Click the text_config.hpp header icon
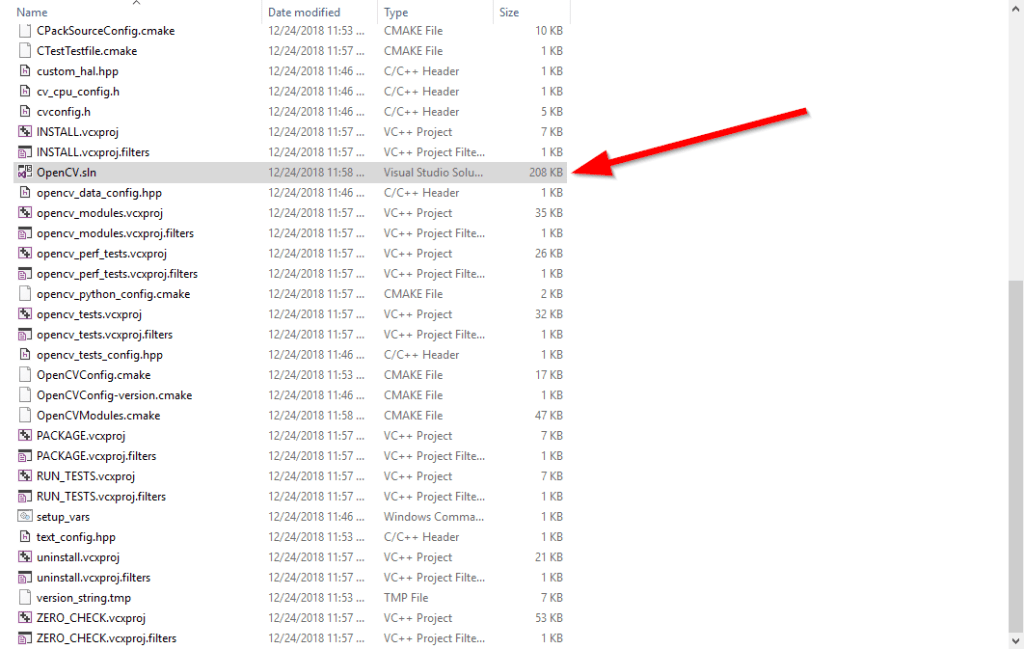Screen dimensions: 1024x649 pos(25,537)
